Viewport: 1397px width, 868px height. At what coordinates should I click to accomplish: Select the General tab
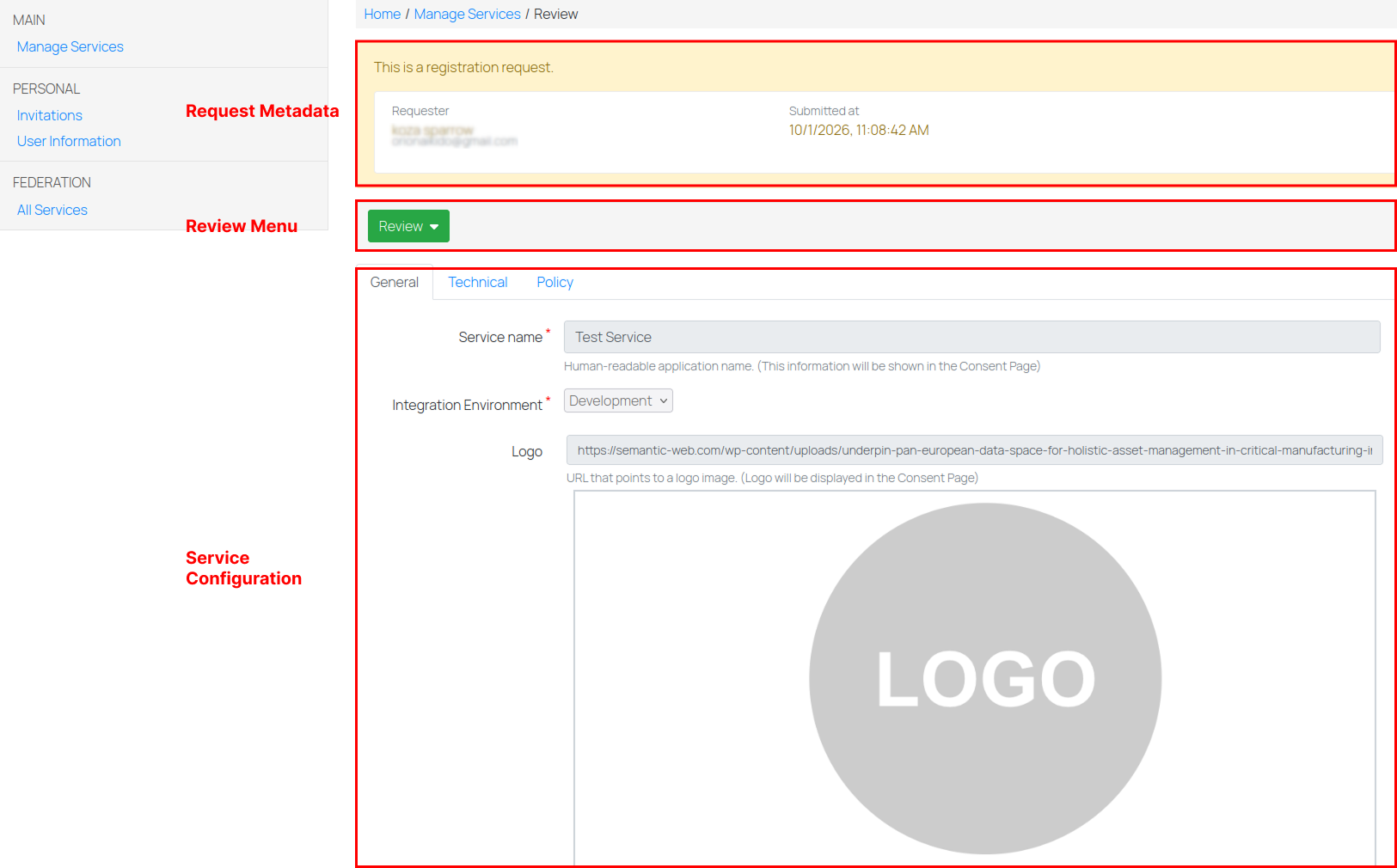395,282
